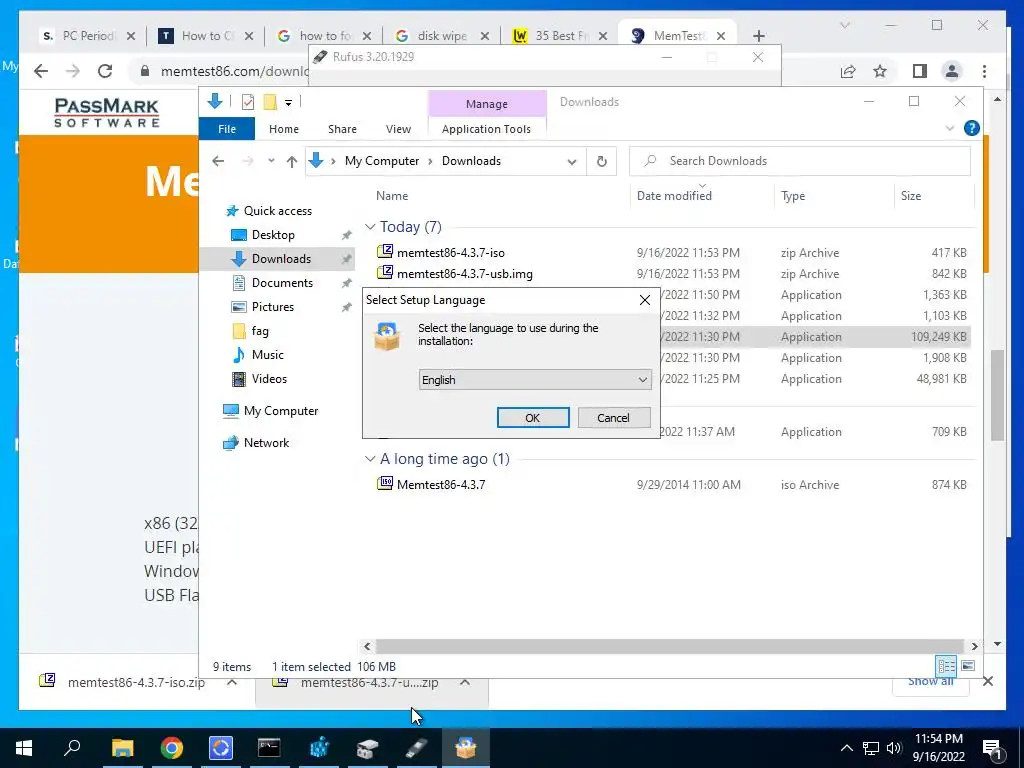Open Videos in the navigation pane
Image resolution: width=1024 pixels, height=768 pixels.
pos(269,379)
